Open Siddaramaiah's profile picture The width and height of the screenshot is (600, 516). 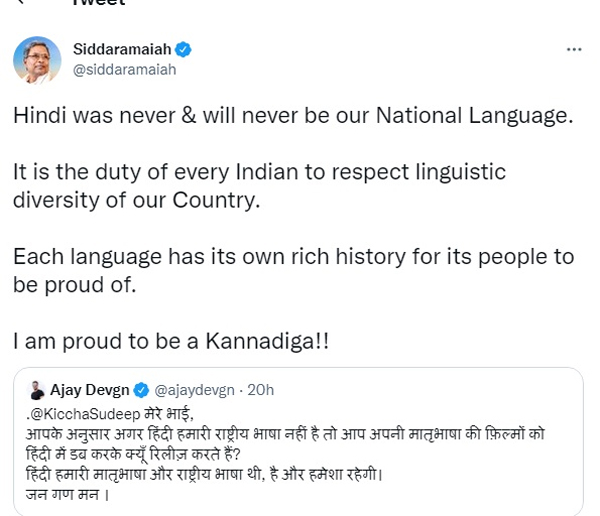[x=37, y=59]
